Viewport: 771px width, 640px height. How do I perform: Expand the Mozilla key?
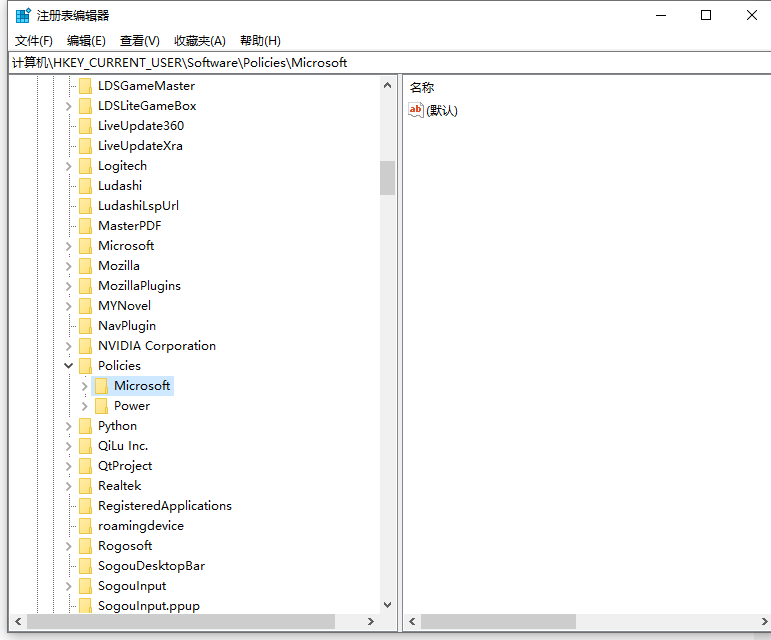(69, 266)
